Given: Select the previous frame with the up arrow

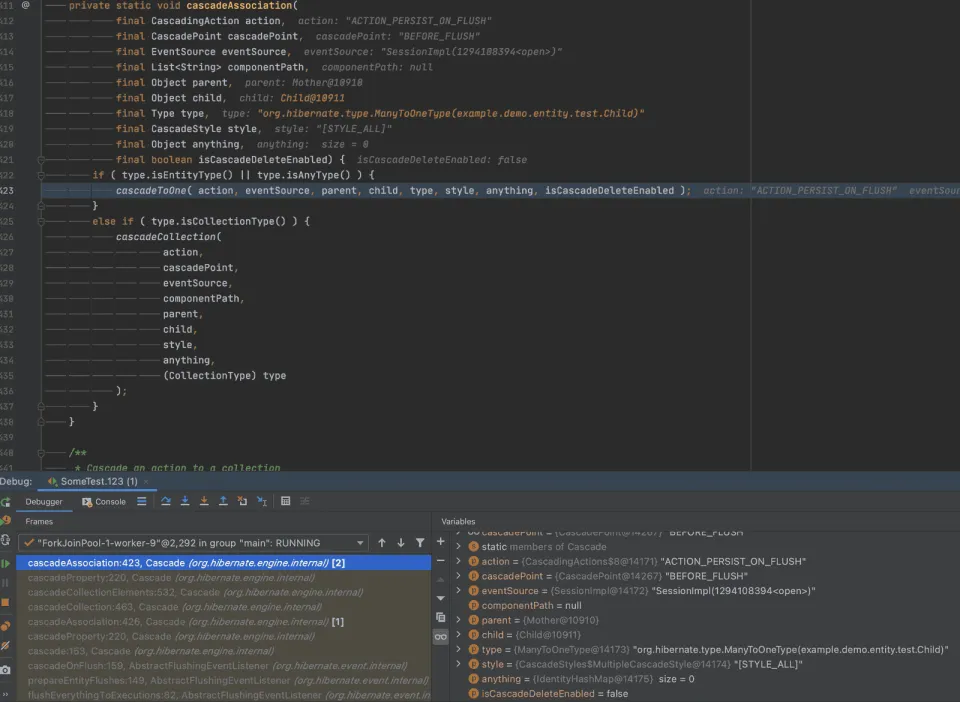Looking at the screenshot, I should click(382, 543).
